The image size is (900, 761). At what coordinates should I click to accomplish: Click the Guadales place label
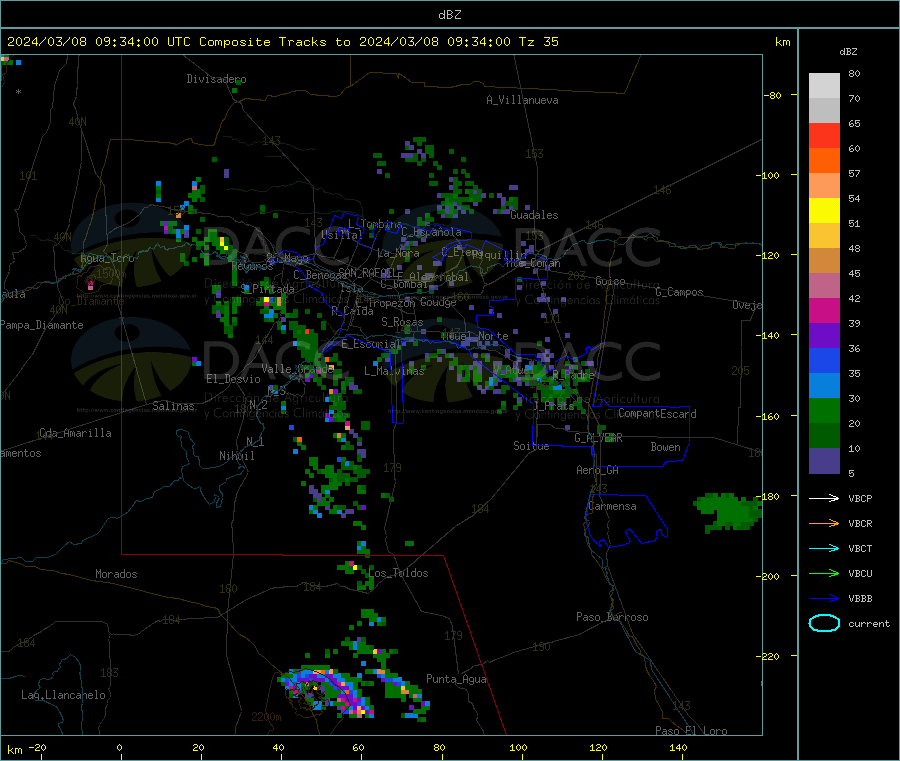click(x=534, y=215)
